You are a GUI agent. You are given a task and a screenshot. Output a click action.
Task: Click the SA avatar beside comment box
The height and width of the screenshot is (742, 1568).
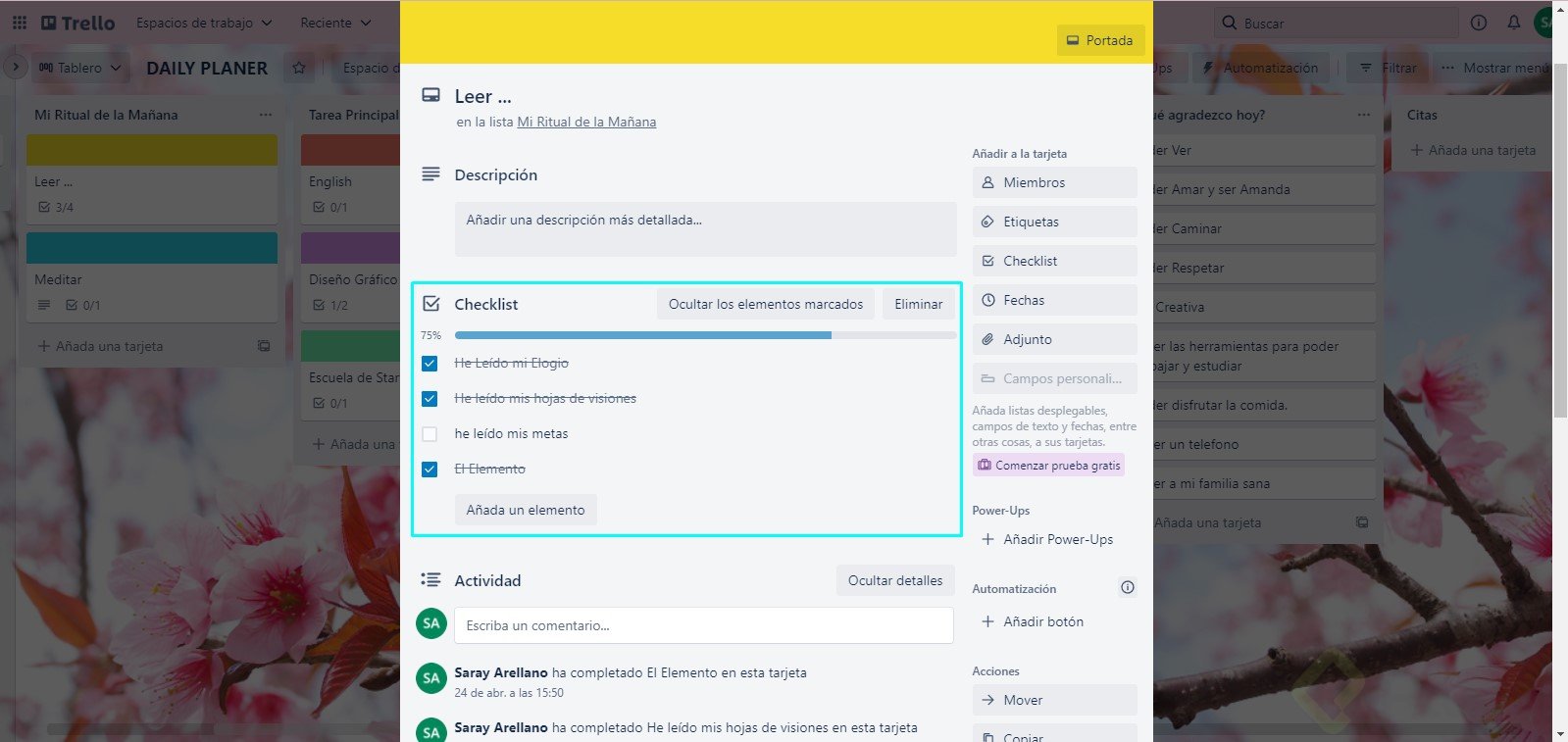431,623
